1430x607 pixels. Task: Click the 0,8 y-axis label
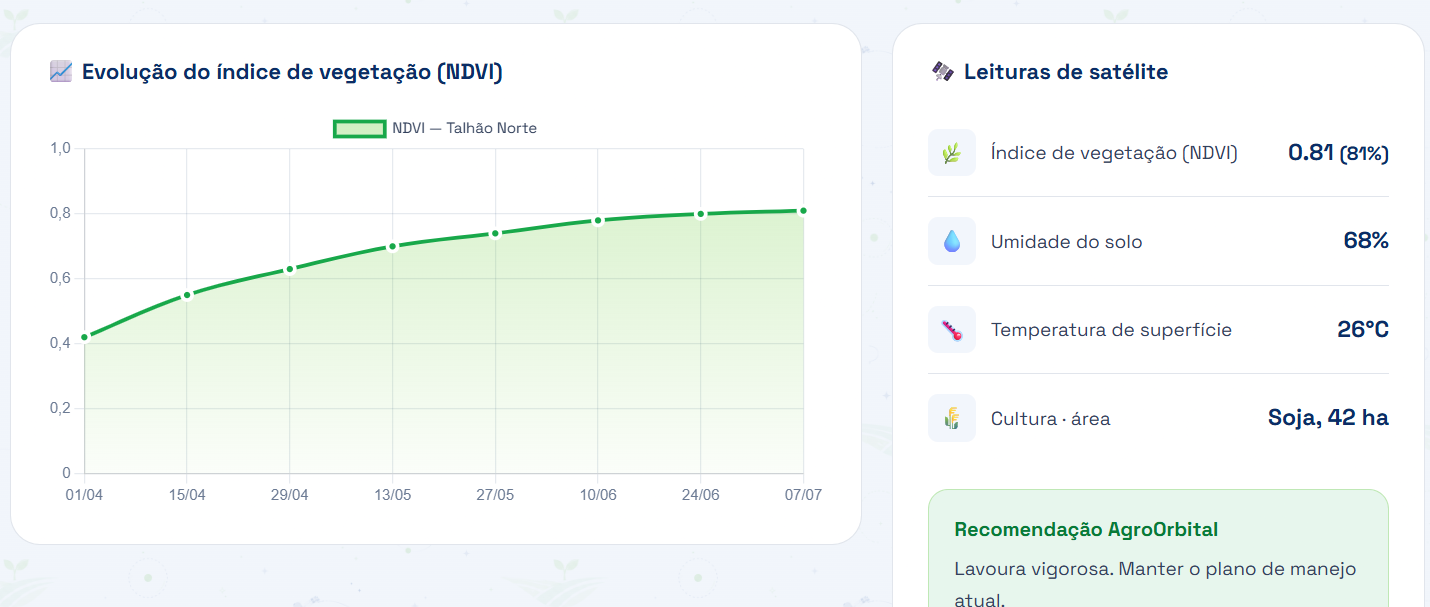pyautogui.click(x=61, y=213)
